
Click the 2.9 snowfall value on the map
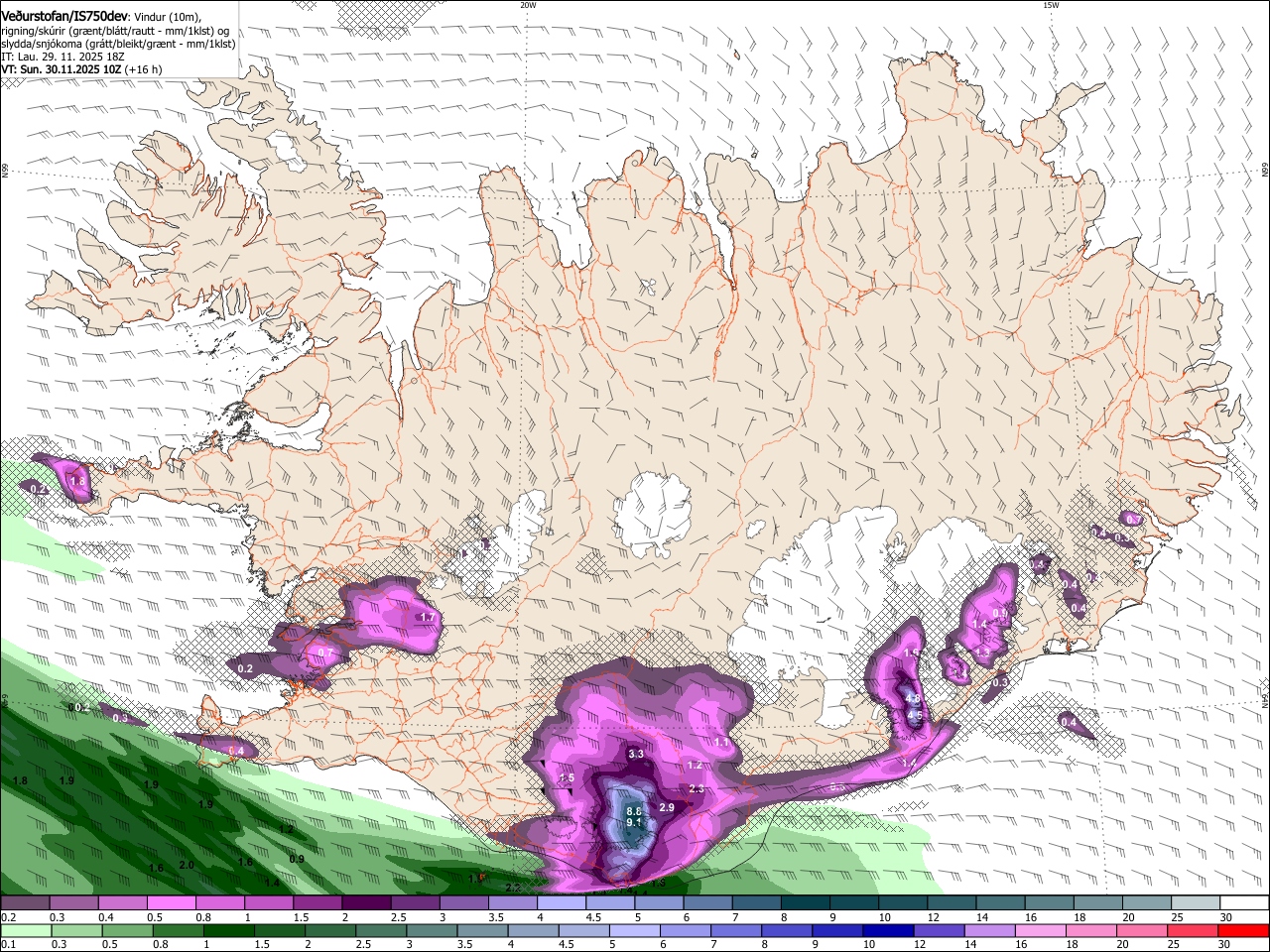click(x=667, y=808)
